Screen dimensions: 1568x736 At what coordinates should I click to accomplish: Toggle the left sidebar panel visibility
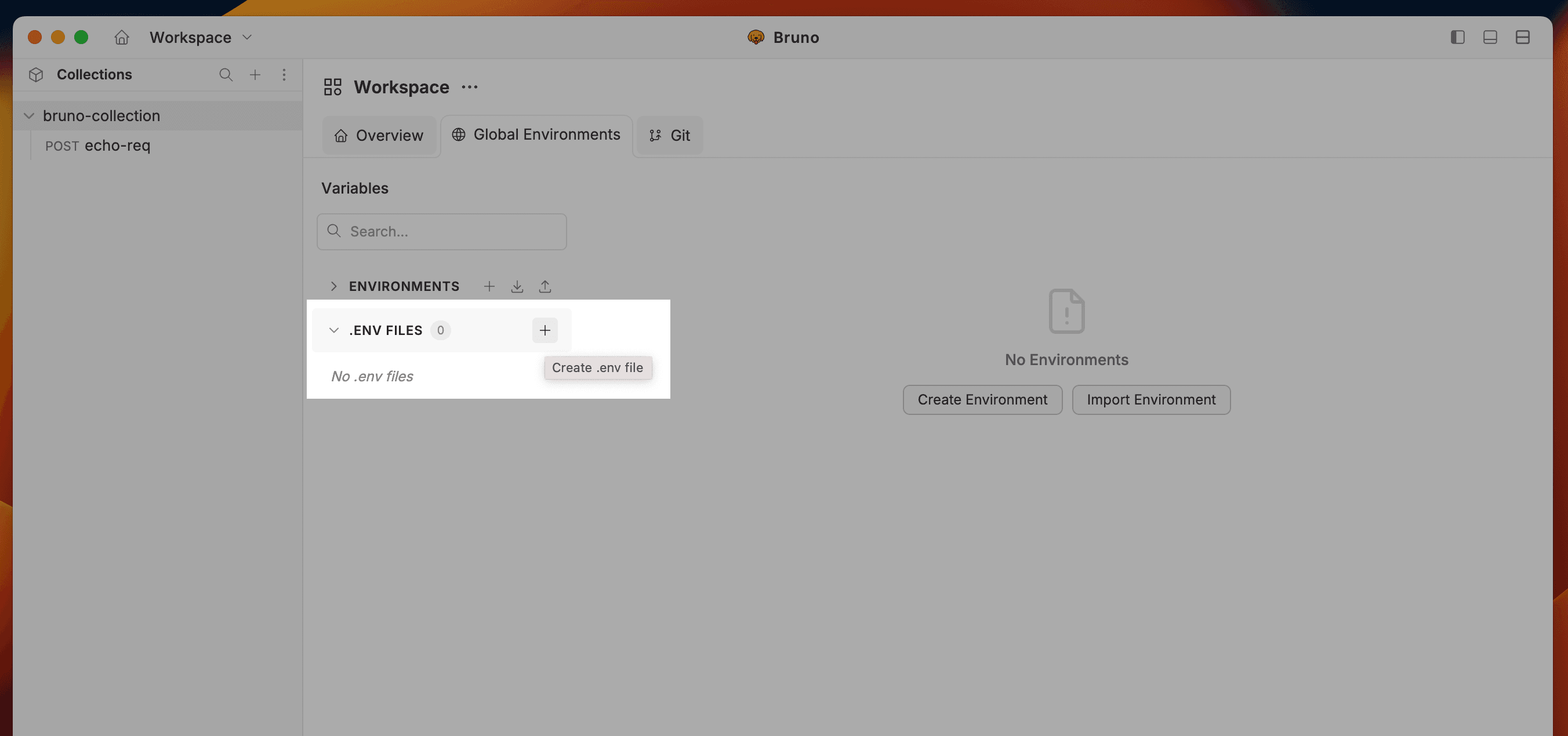pyautogui.click(x=1457, y=37)
